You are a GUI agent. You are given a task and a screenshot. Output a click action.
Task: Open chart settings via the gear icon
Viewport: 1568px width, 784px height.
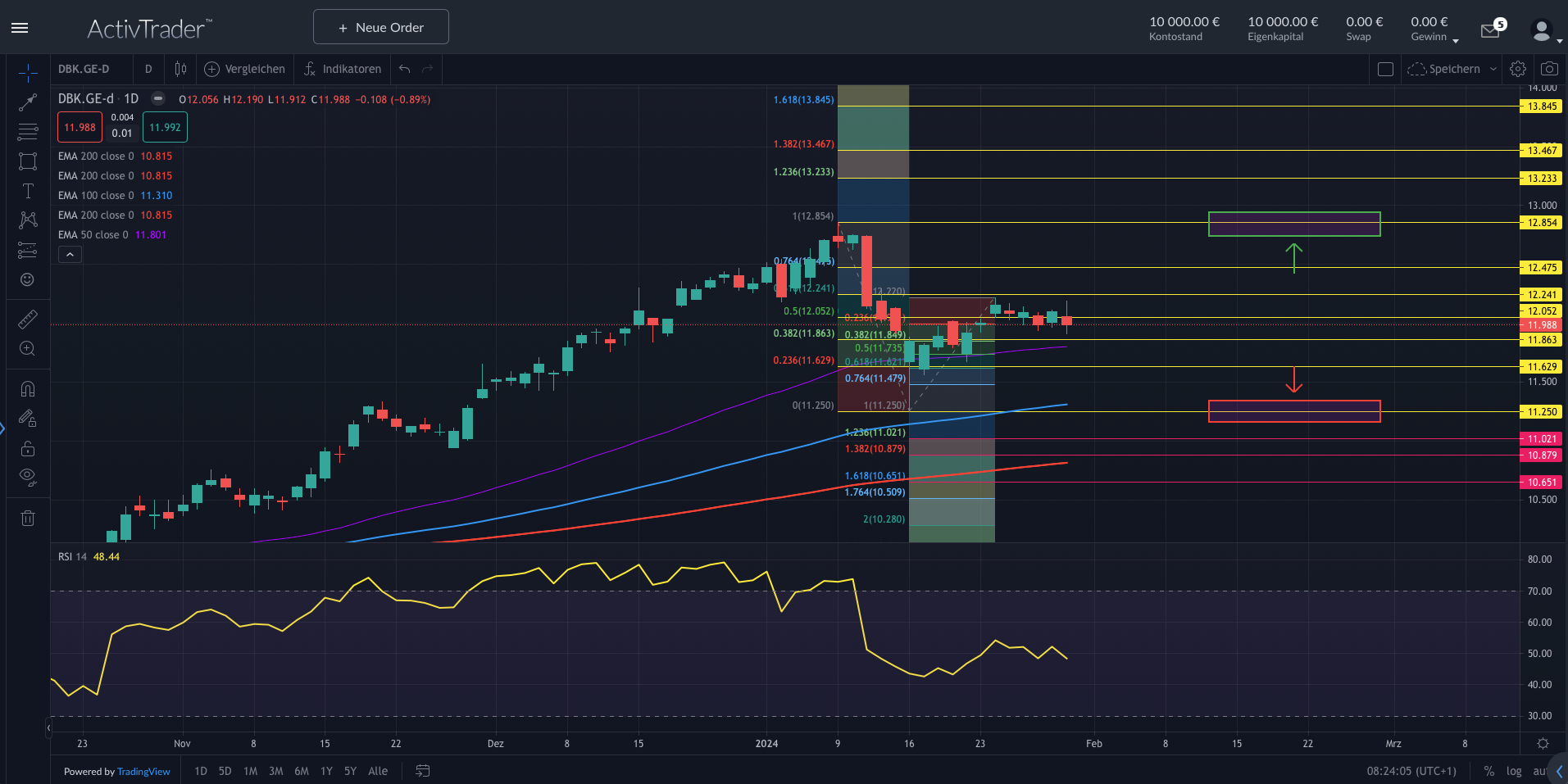1518,69
